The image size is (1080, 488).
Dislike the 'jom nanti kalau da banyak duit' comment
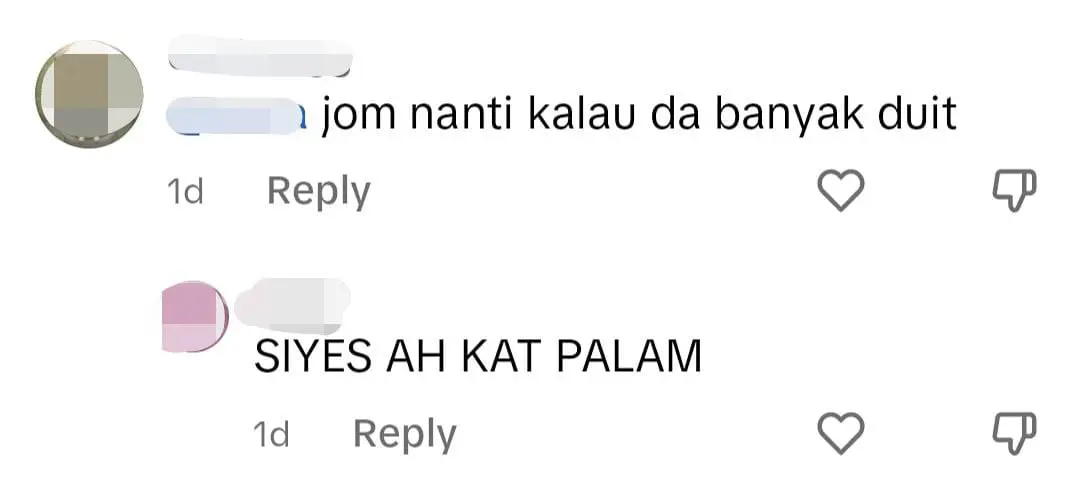point(1015,192)
